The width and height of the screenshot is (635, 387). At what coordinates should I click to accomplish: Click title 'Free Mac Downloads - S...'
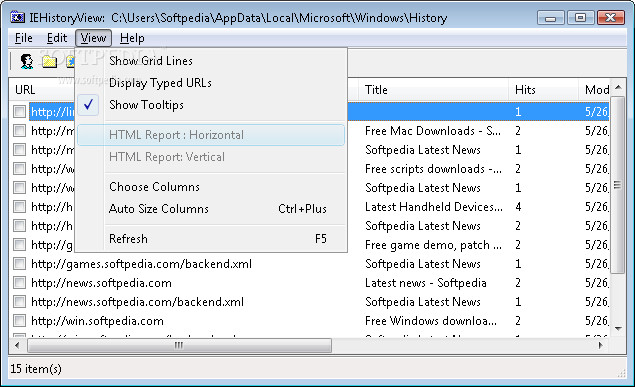click(433, 131)
